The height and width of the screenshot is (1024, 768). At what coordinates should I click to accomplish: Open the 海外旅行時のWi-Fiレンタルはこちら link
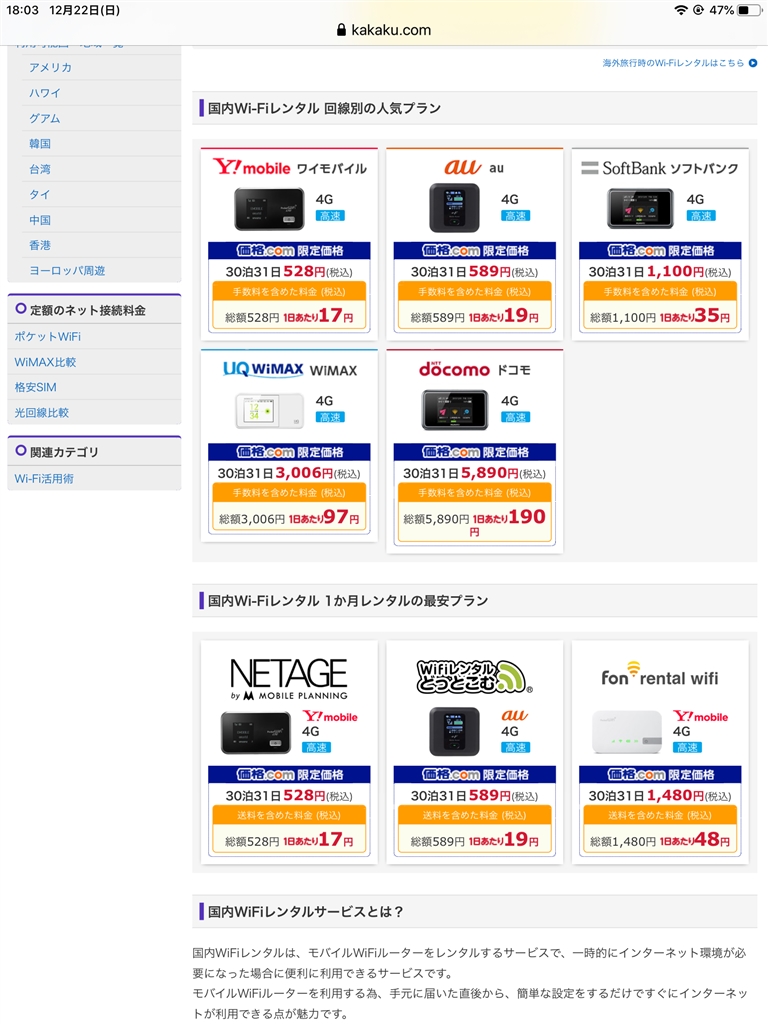(x=673, y=63)
